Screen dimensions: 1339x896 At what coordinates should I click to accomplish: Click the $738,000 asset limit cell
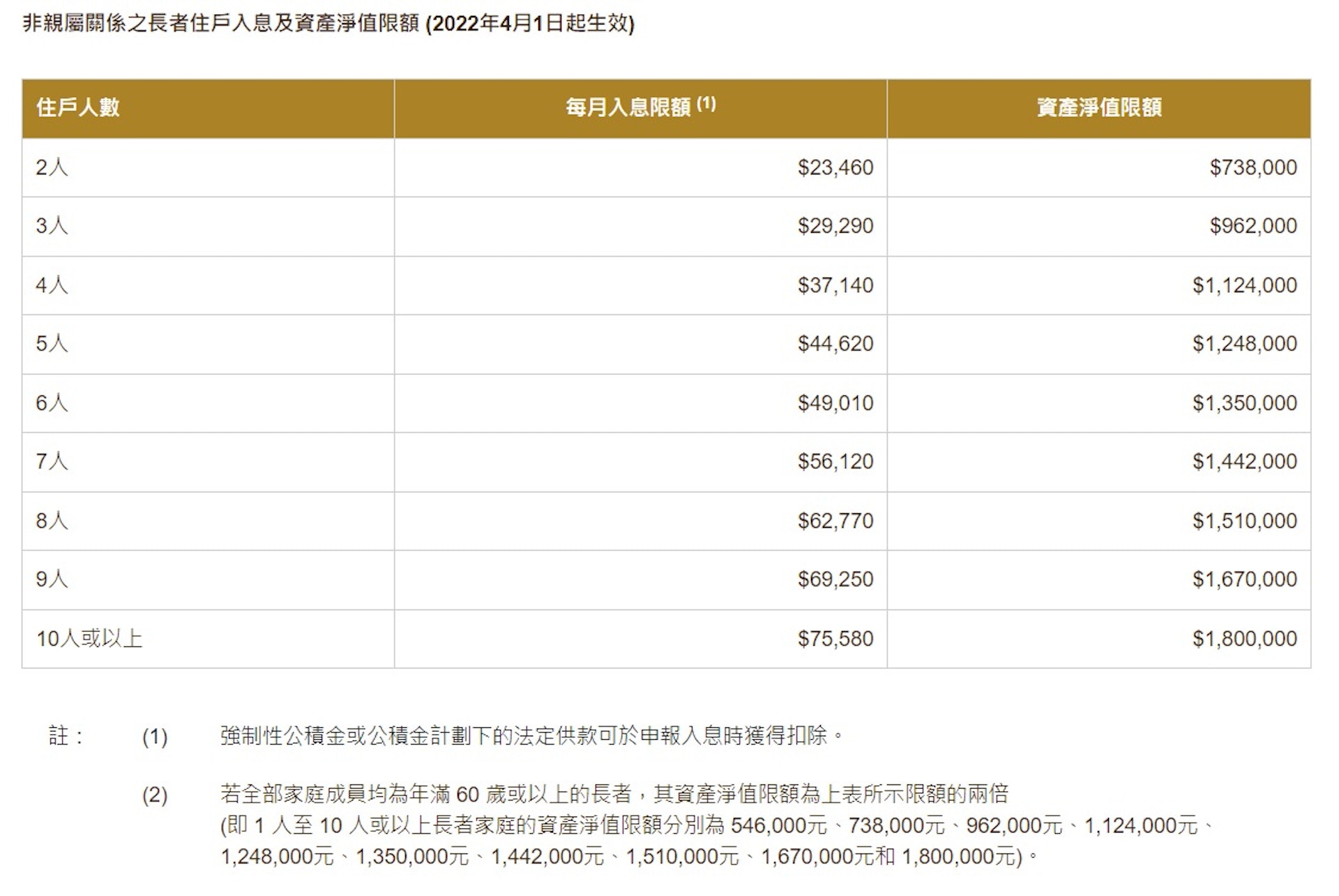pyautogui.click(x=1253, y=168)
